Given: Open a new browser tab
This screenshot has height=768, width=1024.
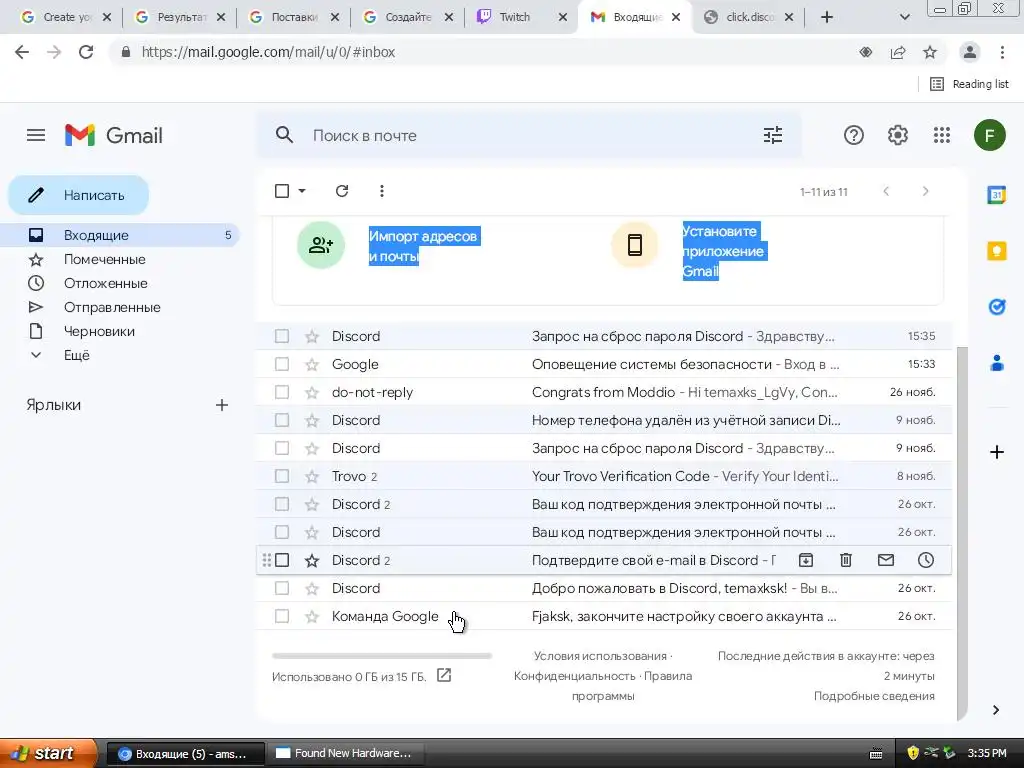Looking at the screenshot, I should pyautogui.click(x=826, y=17).
